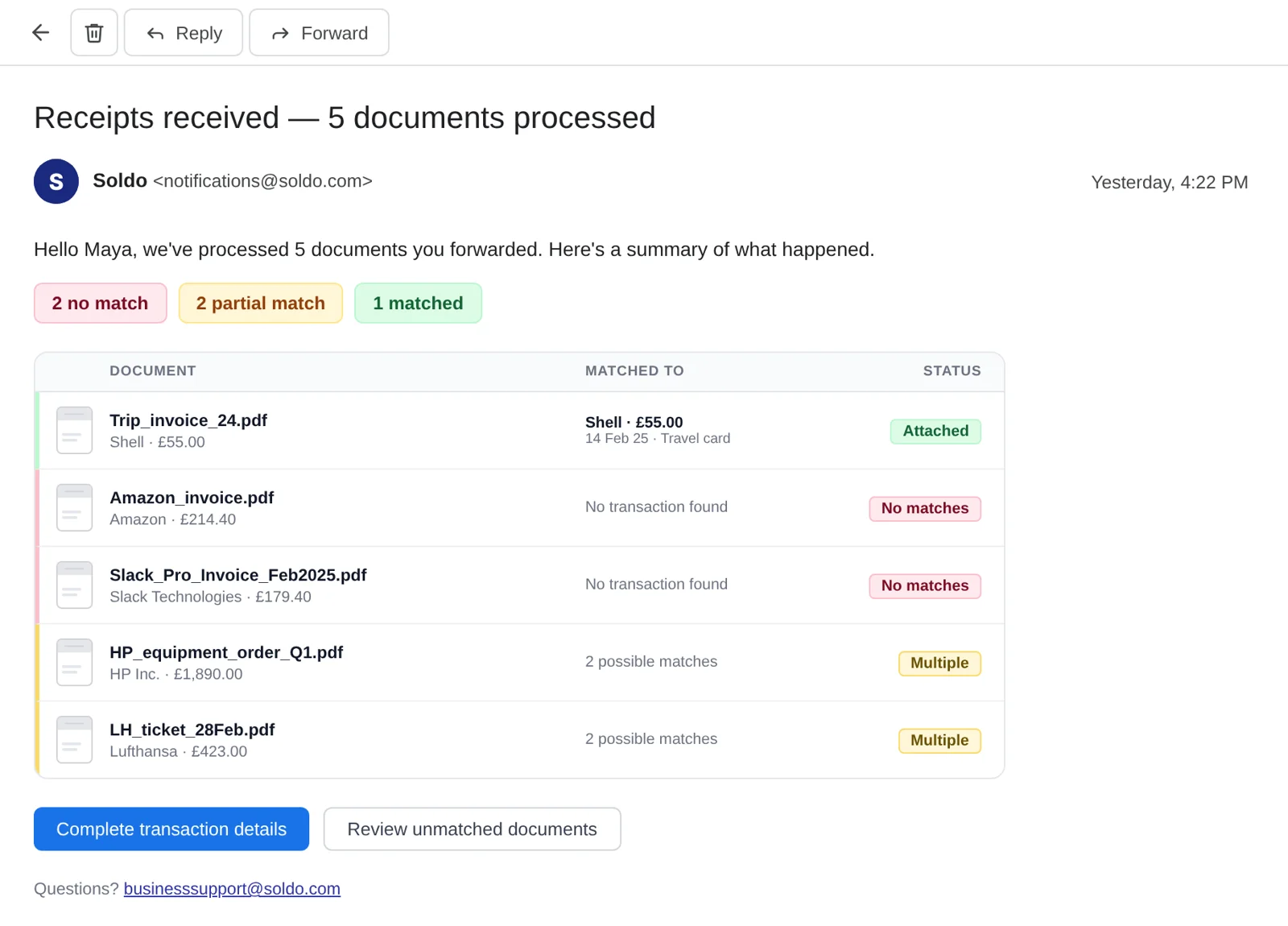Delete this email with the trash icon
Viewport: 1288px width, 926px height.
(x=94, y=33)
